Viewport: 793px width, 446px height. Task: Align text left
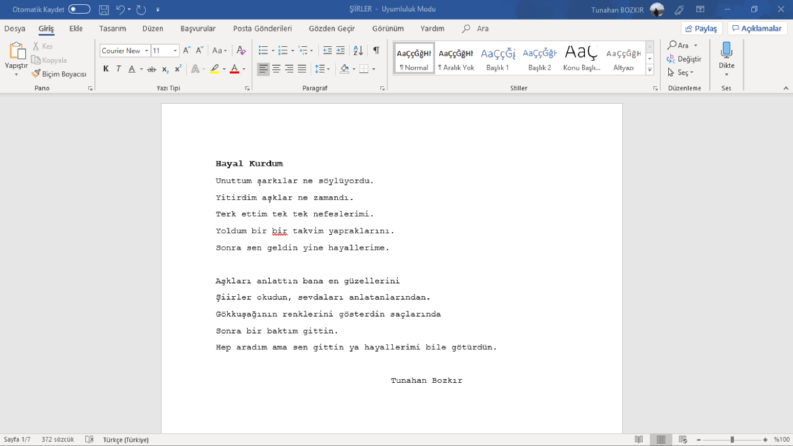coord(263,69)
